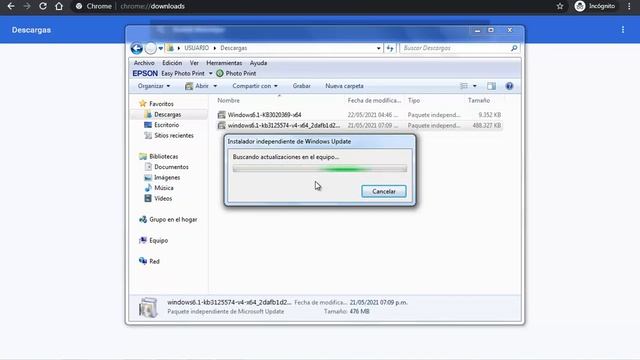Screen dimensions: 640x360
Task: Click Grabar toolbar button
Action: [302, 86]
